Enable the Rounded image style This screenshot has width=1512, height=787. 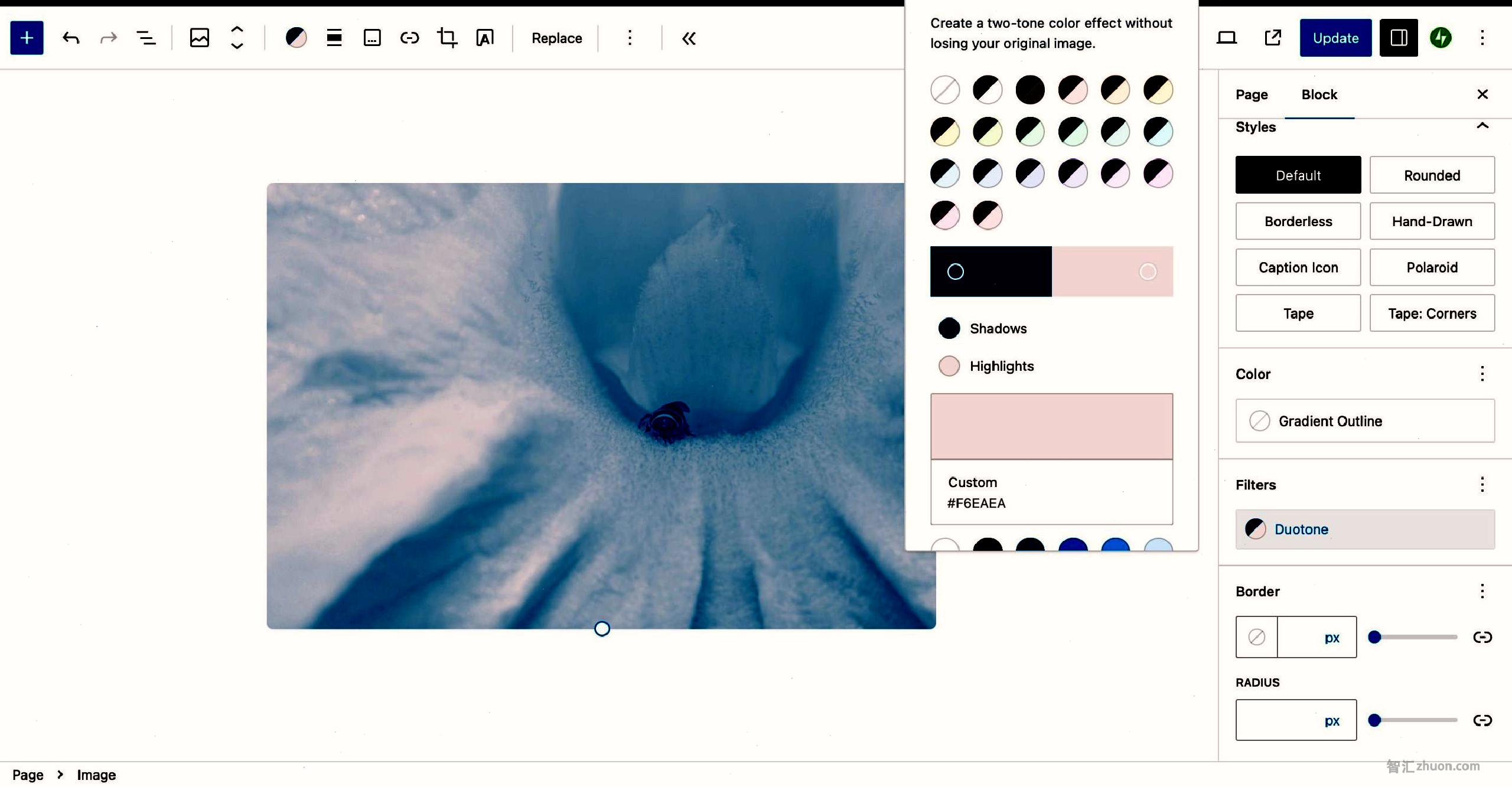pos(1432,175)
